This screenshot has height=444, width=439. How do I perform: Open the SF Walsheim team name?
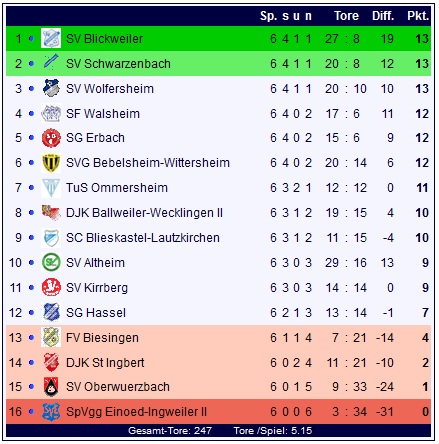[103, 114]
